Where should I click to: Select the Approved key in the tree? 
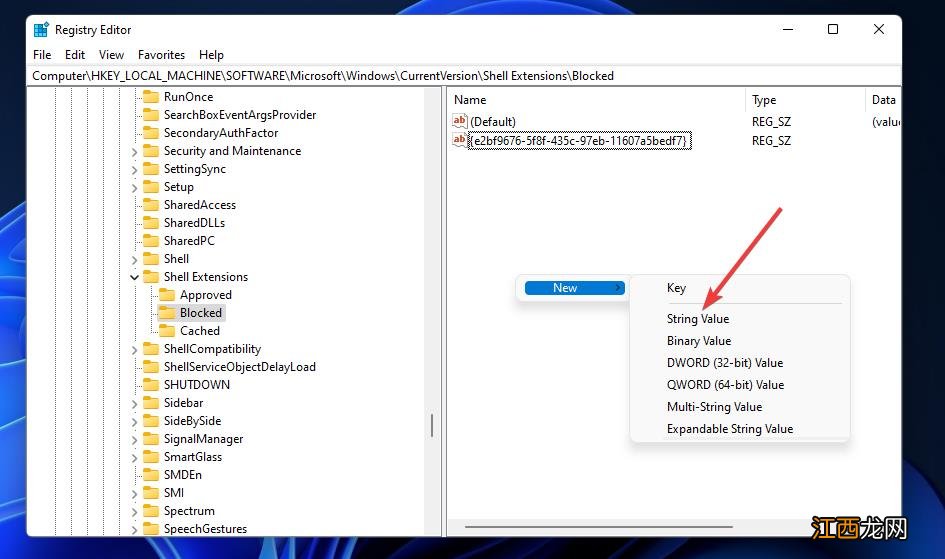(206, 295)
